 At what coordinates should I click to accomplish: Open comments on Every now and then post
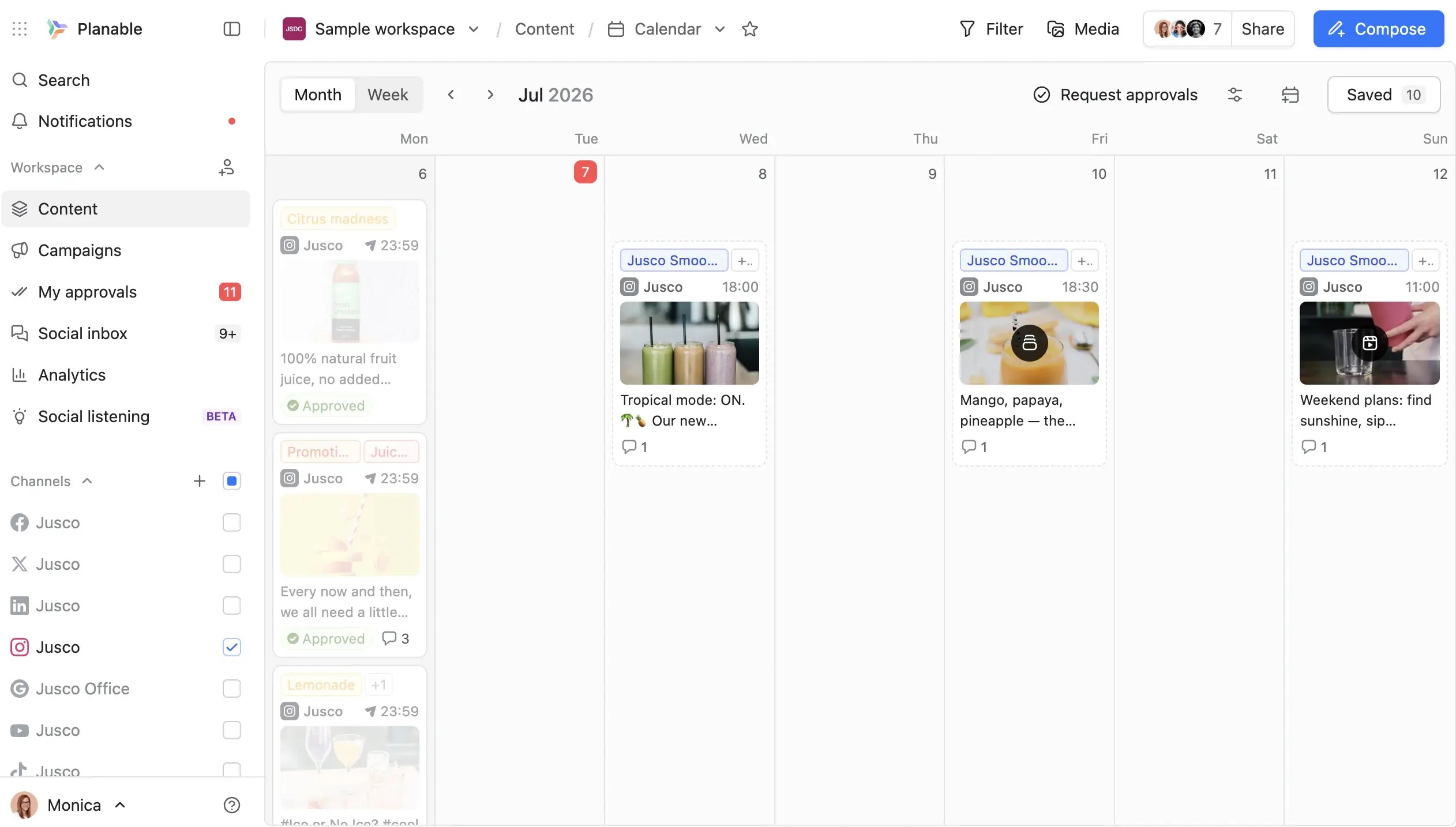tap(395, 638)
